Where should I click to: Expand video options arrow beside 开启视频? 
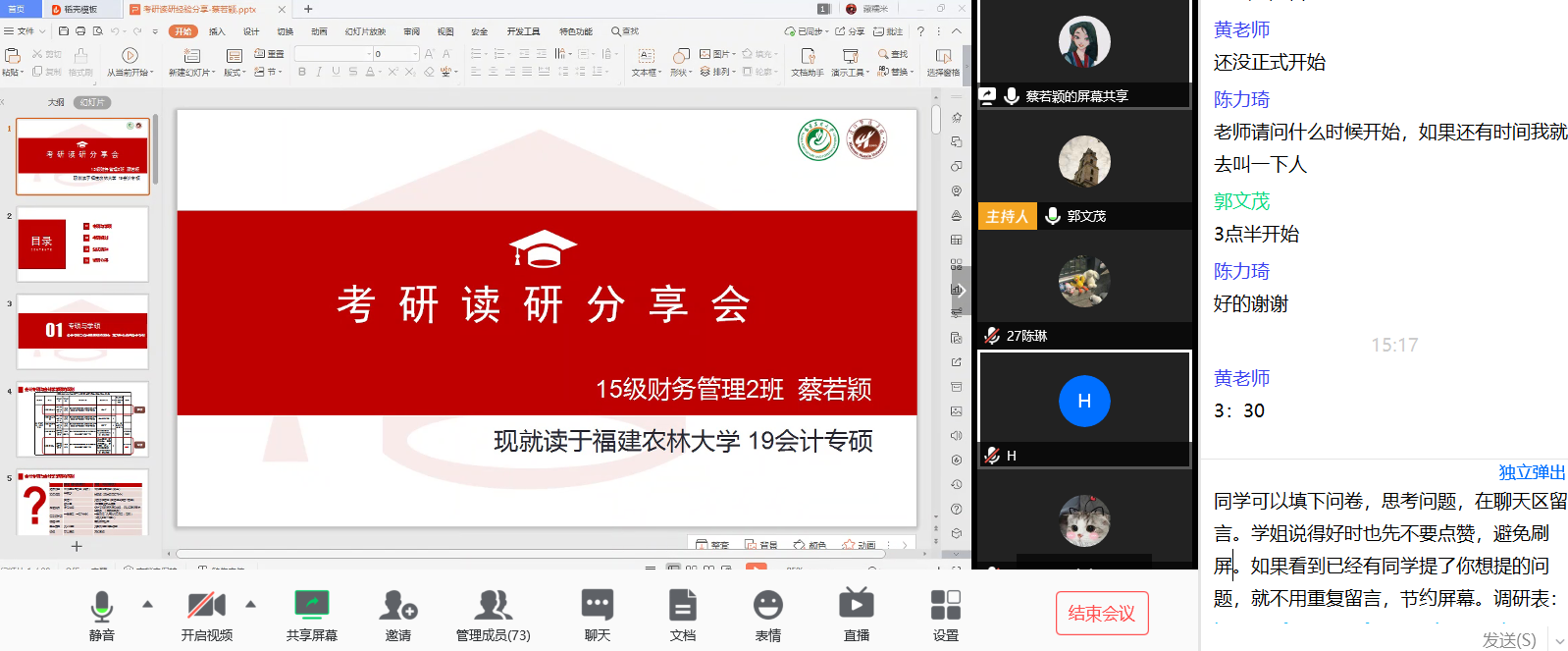[251, 604]
